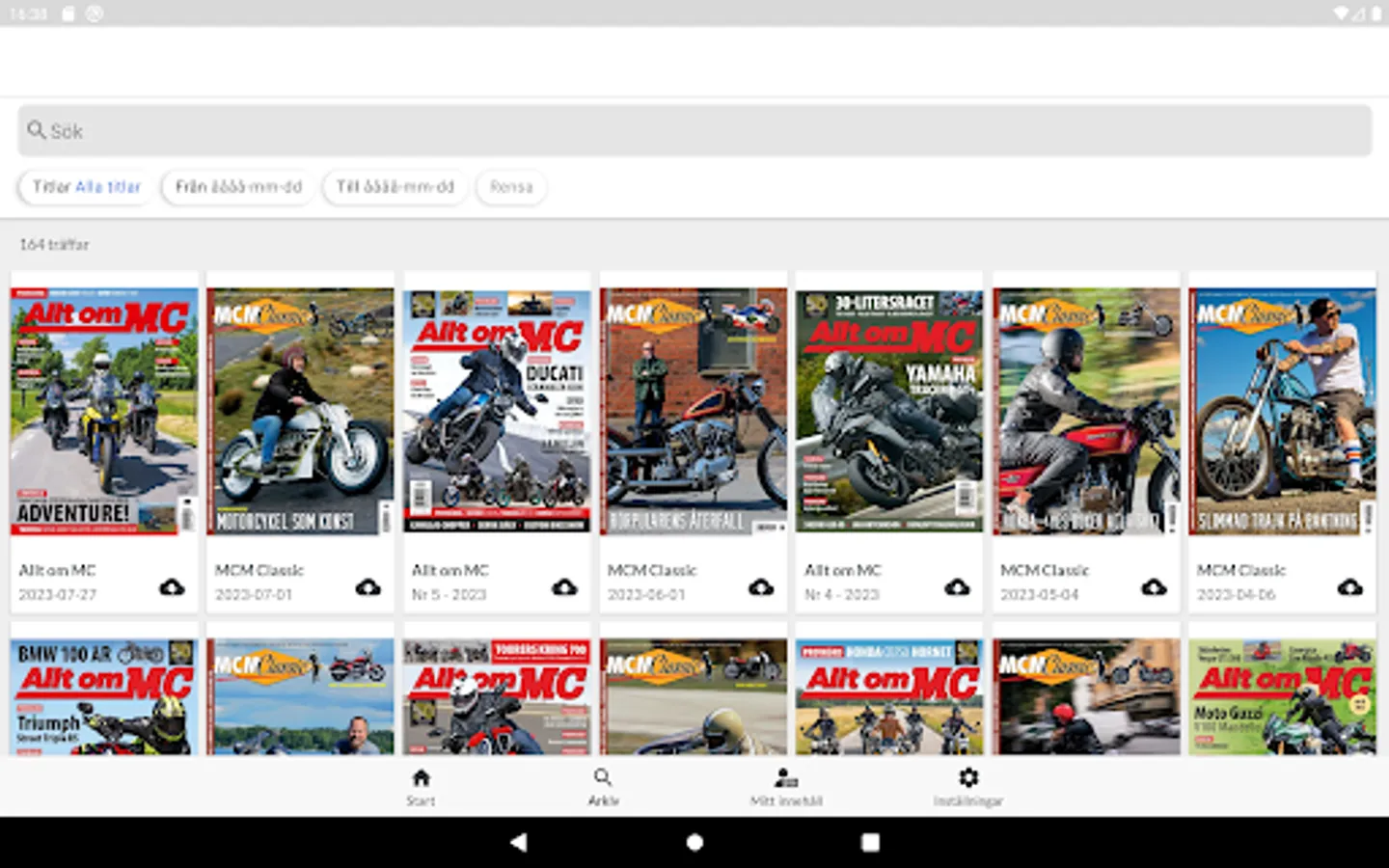Open Allt om MC BMW 100 år cover

click(x=104, y=696)
